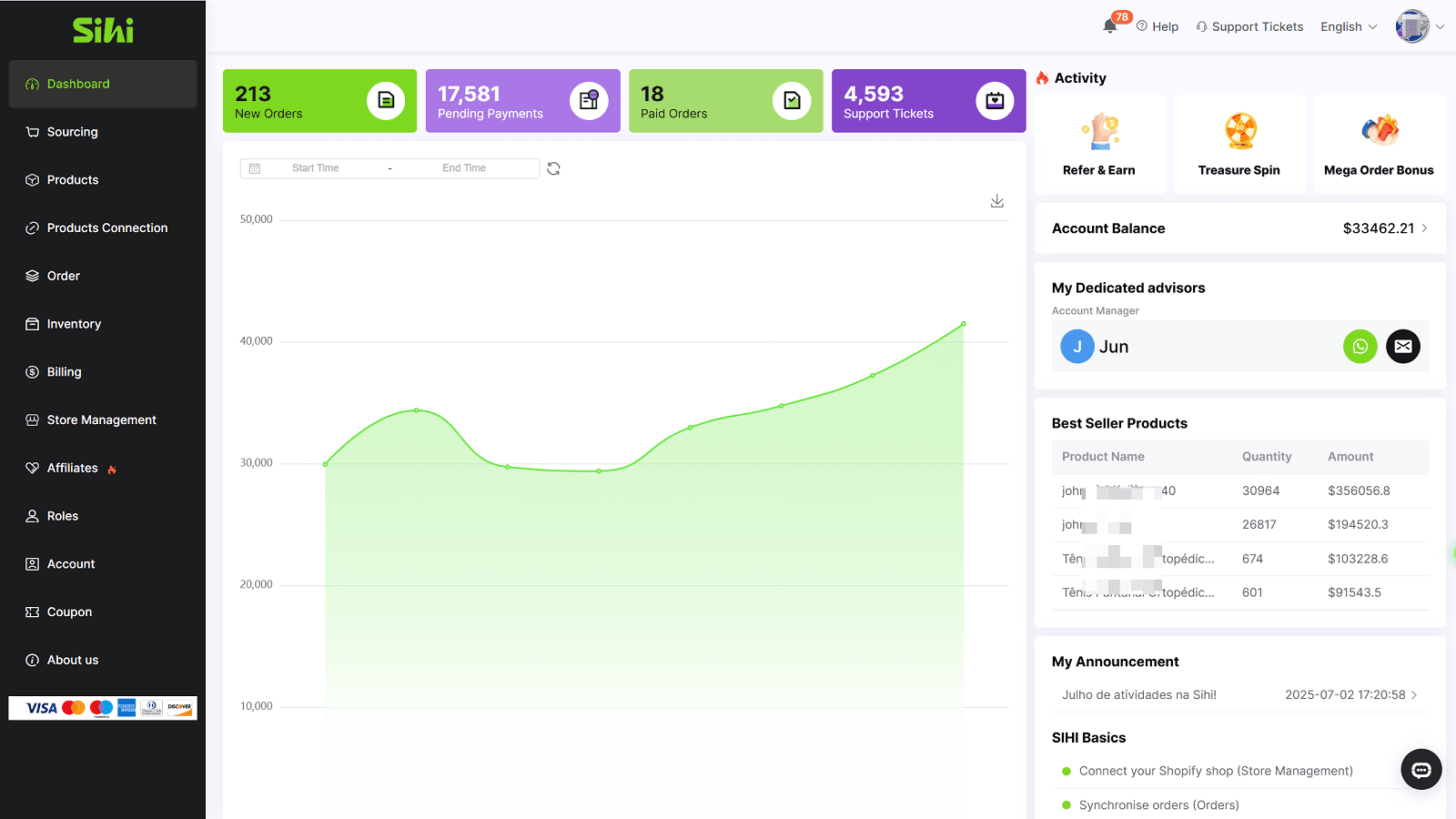
Task: Download the chart using the download icon
Action: tap(997, 201)
